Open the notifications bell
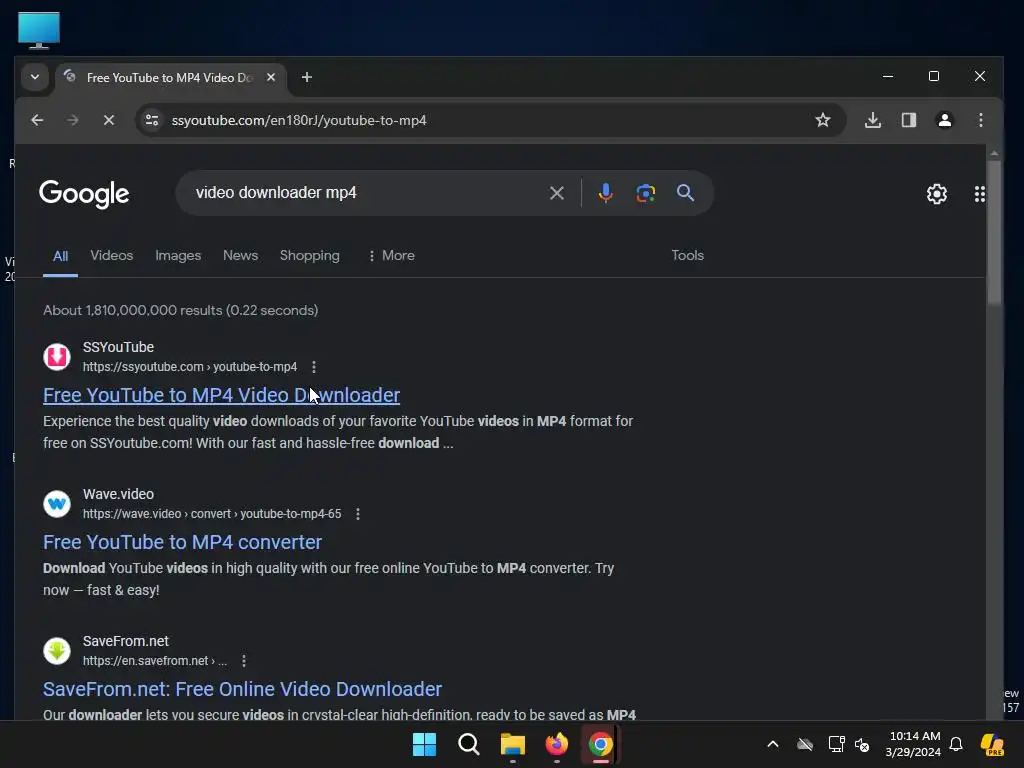 tap(956, 744)
